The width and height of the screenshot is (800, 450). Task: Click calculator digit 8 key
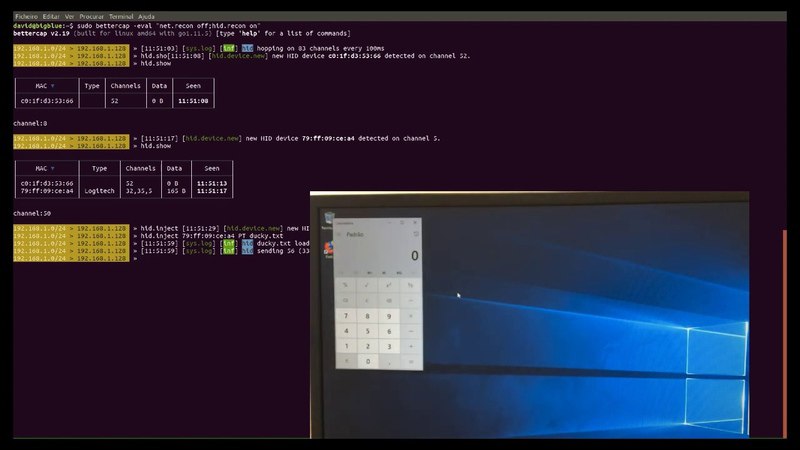(367, 316)
